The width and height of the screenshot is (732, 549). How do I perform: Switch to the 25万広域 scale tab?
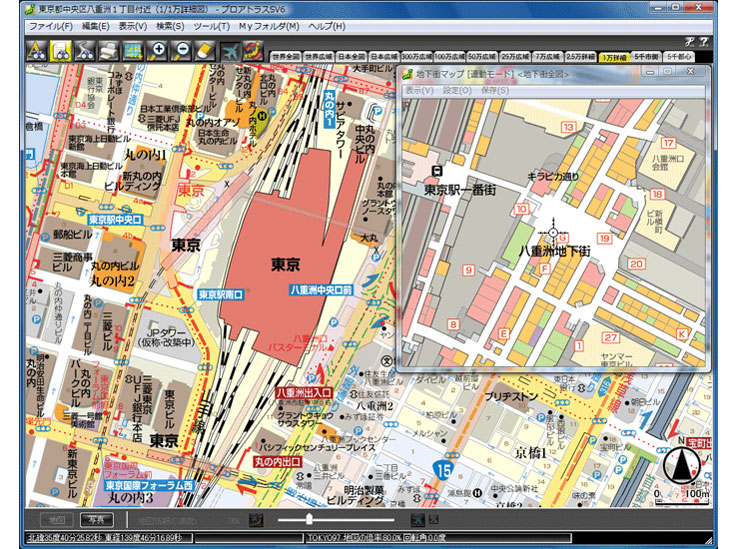coord(515,57)
